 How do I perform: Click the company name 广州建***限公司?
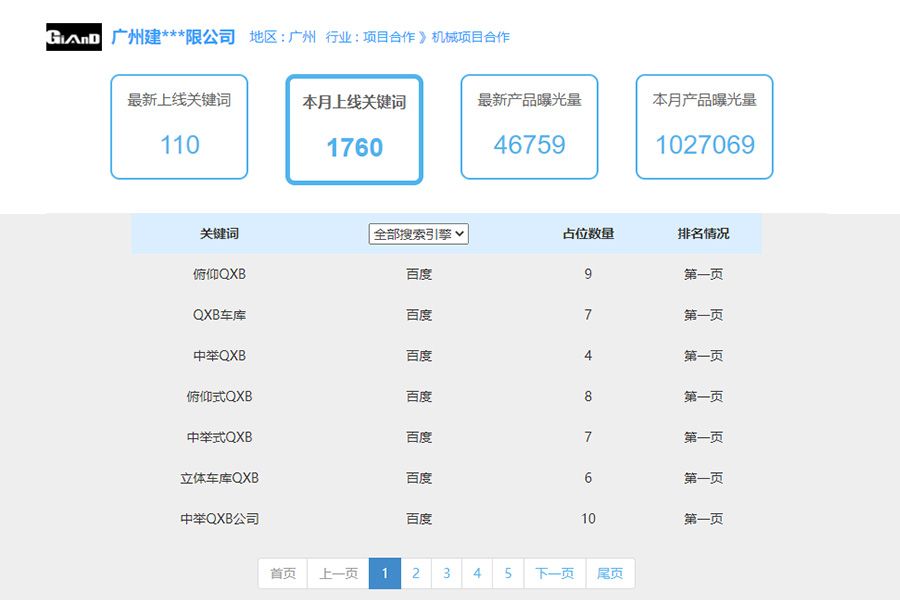point(172,36)
